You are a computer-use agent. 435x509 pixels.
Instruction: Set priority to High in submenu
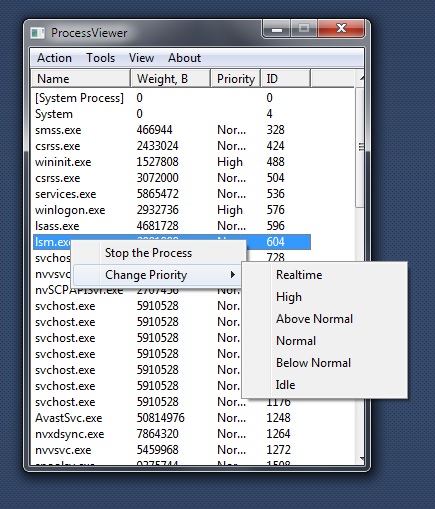pos(325,297)
